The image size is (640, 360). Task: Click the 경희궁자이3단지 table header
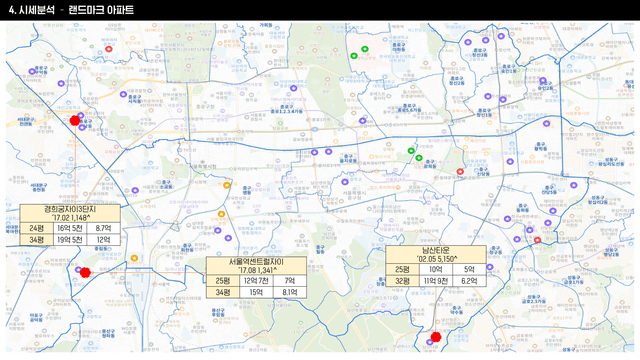(70, 213)
